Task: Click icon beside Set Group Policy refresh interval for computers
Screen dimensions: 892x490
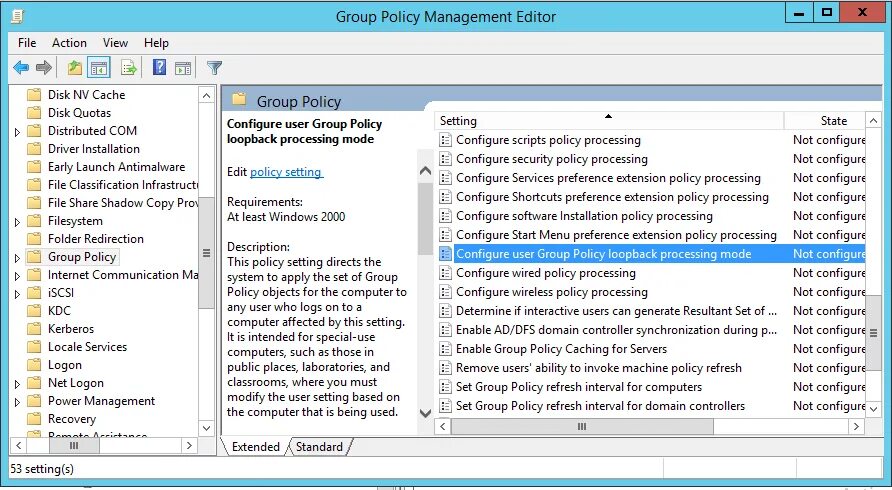Action: (x=445, y=387)
